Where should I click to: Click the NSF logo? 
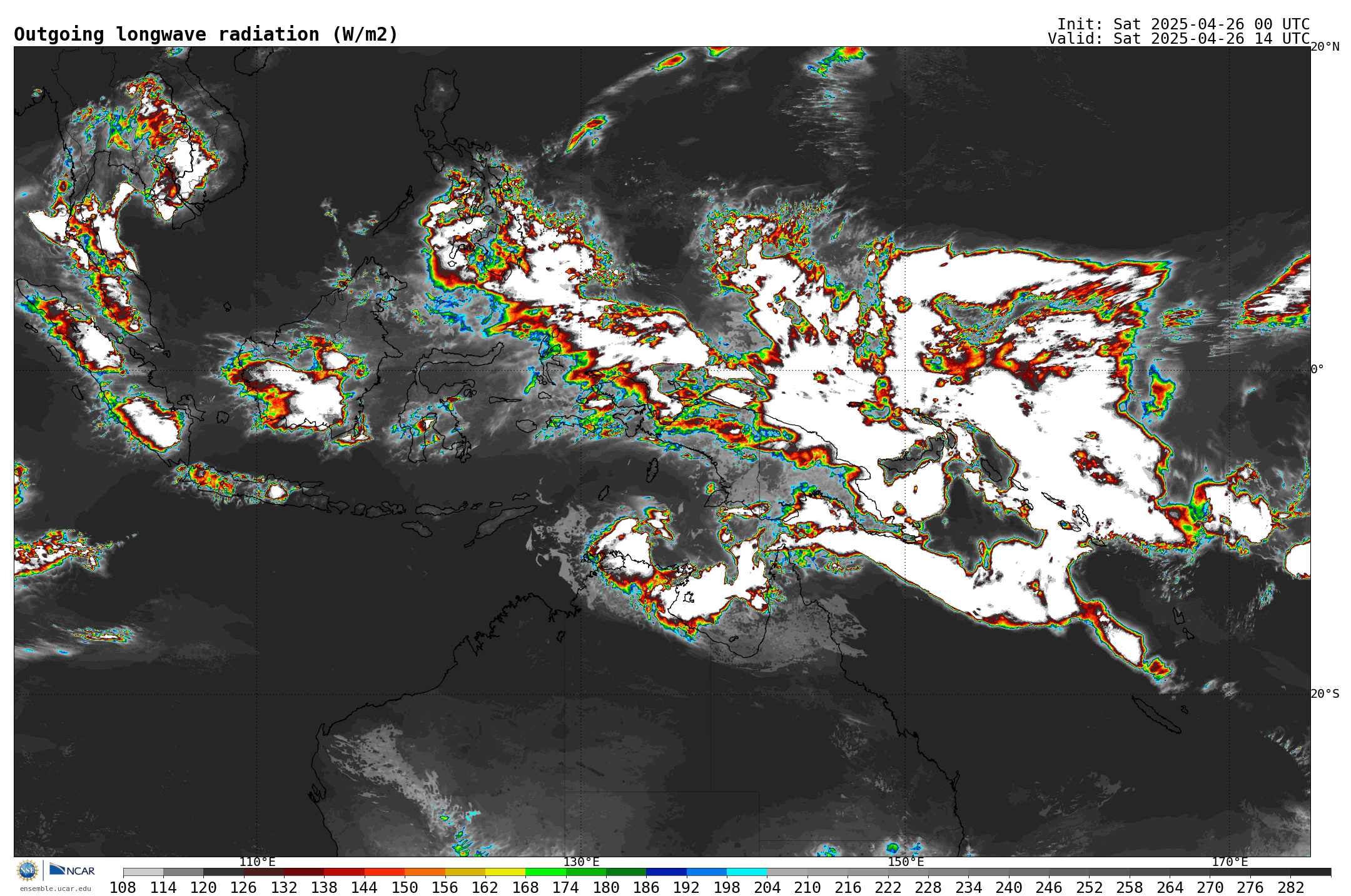tap(28, 870)
